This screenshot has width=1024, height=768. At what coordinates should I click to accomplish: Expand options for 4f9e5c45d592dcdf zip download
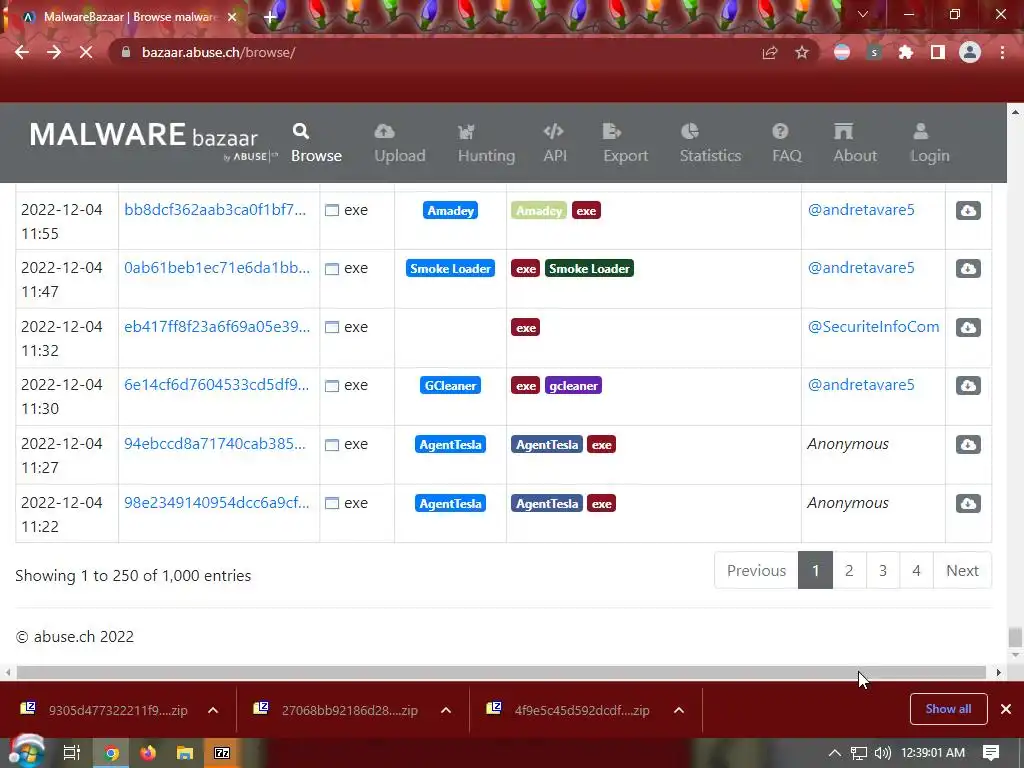679,710
